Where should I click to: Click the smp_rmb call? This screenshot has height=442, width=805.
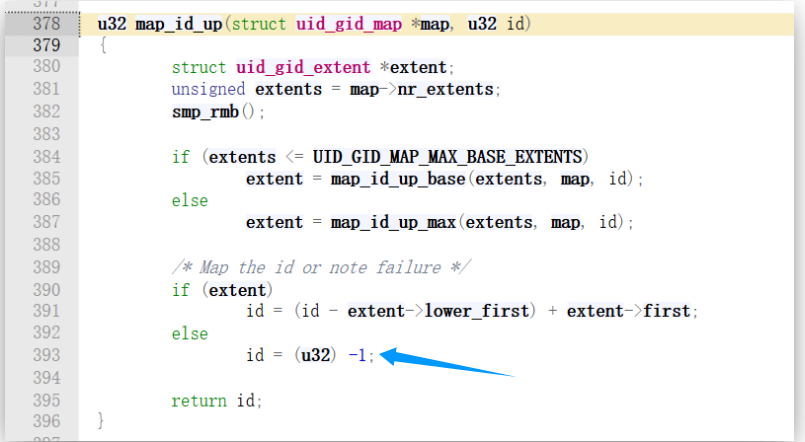[205, 111]
